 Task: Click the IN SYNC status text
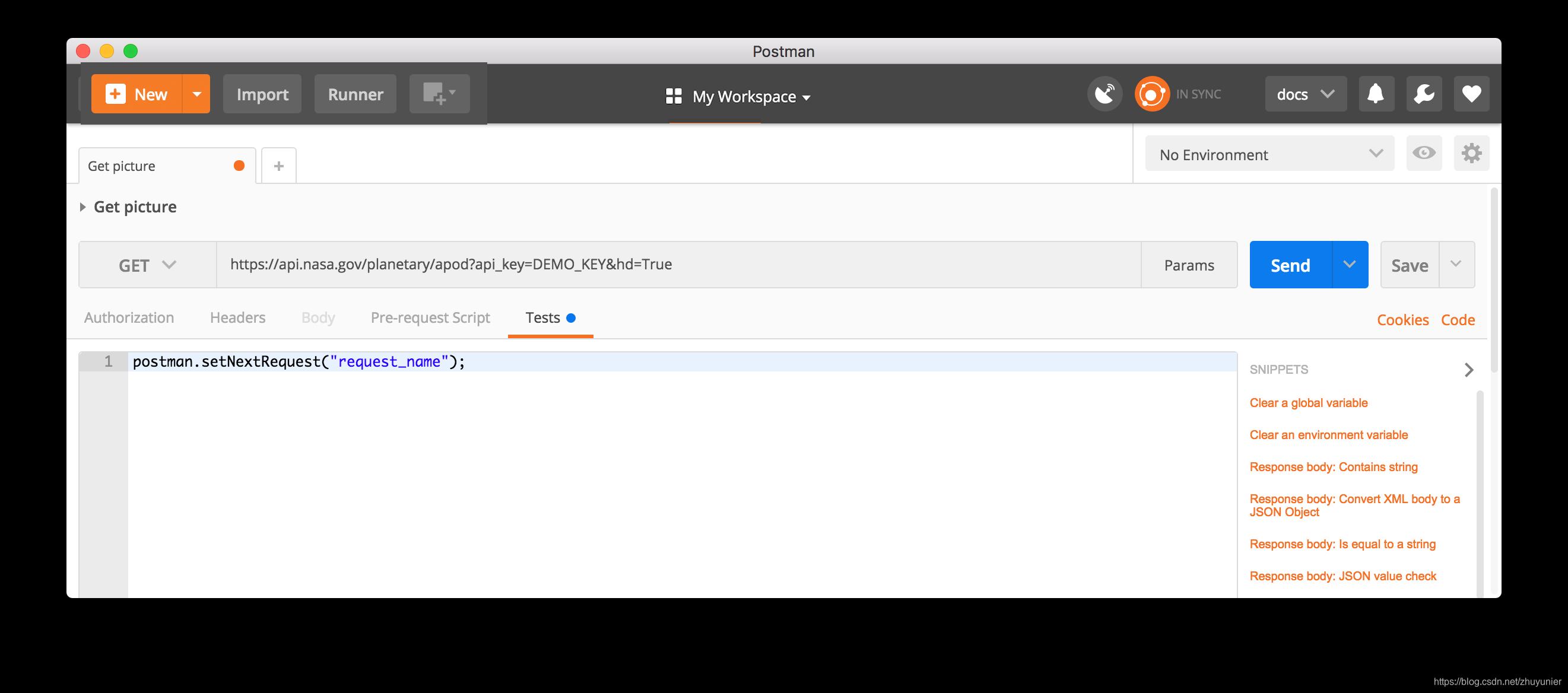pyautogui.click(x=1198, y=94)
